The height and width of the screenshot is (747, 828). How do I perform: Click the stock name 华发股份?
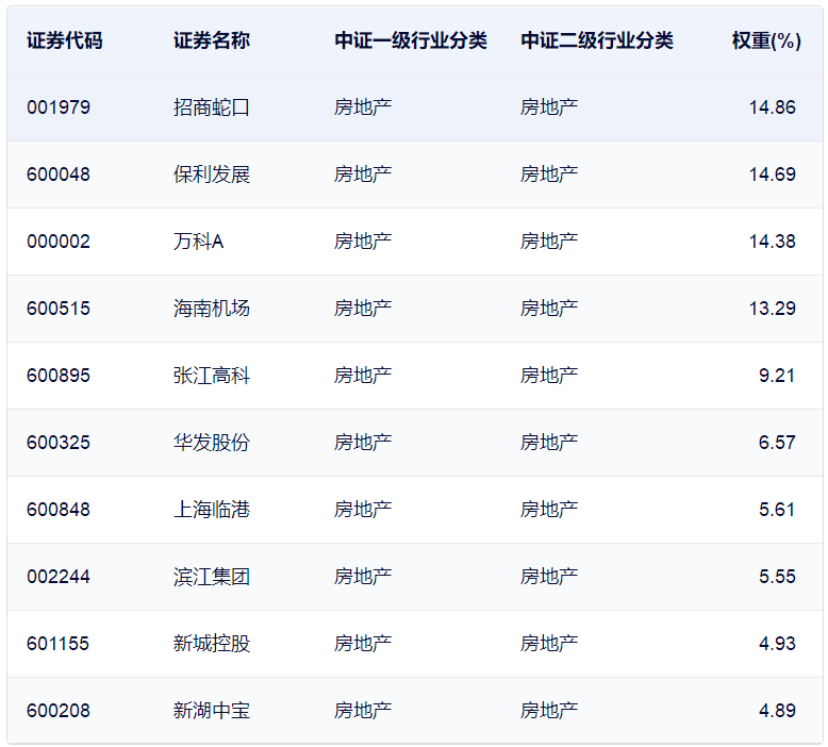pos(211,442)
